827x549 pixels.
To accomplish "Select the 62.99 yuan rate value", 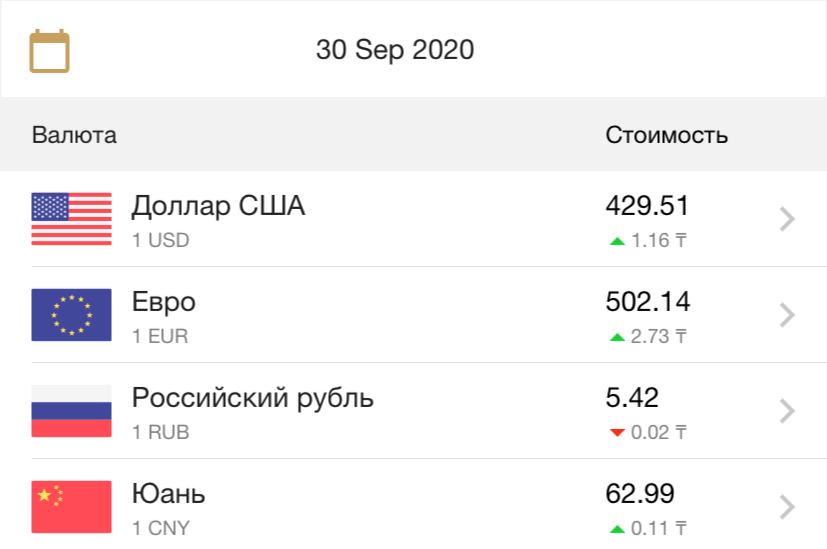I will click(x=640, y=494).
